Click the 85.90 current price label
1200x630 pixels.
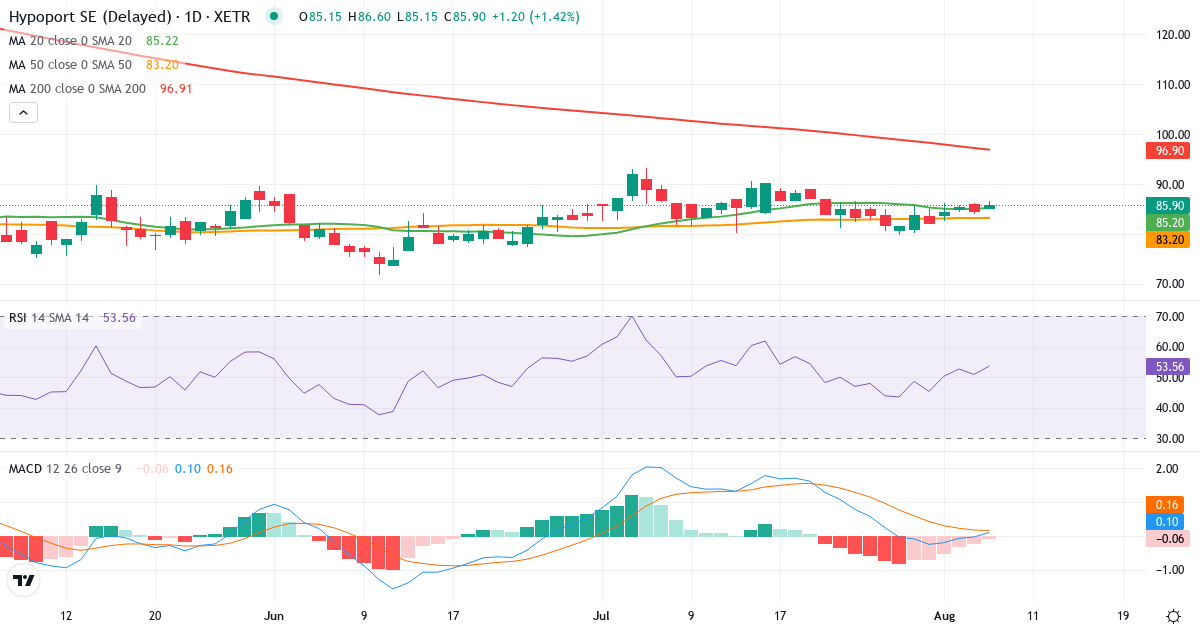tap(1167, 205)
